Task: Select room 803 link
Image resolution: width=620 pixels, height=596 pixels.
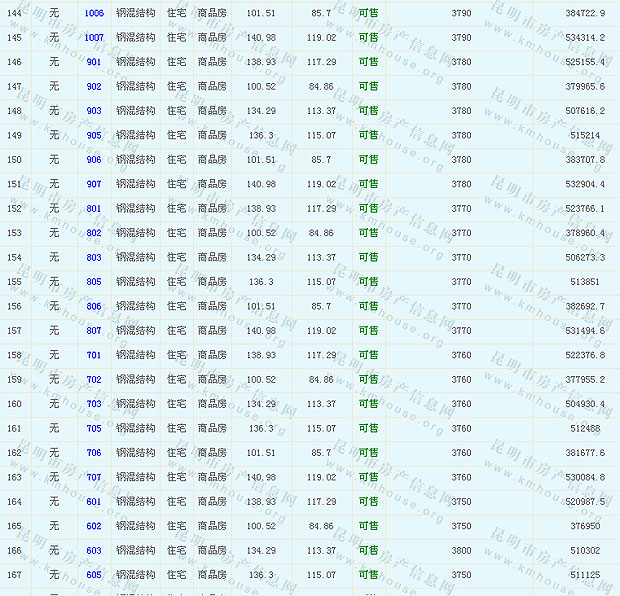Action: 94,257
